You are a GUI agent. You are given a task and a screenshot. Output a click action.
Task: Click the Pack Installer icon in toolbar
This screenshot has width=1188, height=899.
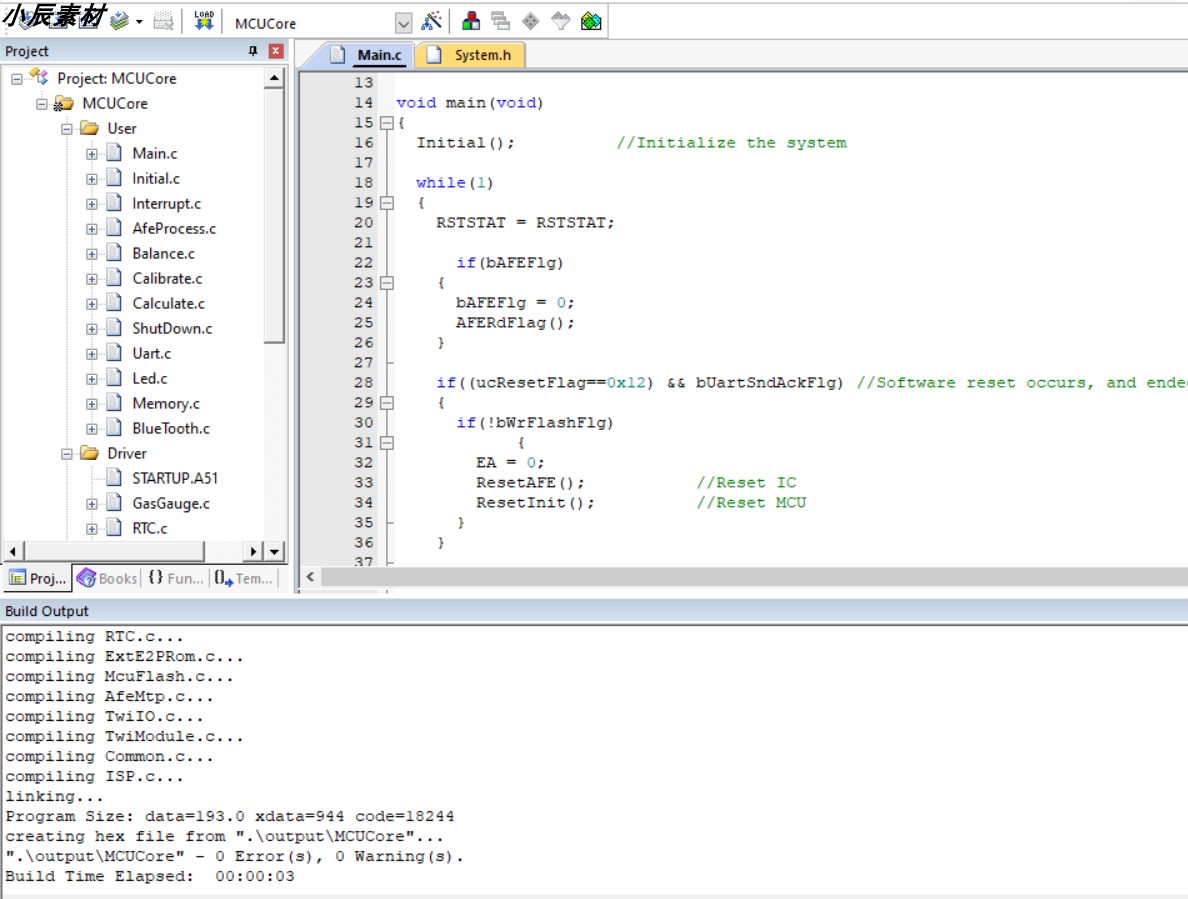click(x=591, y=21)
